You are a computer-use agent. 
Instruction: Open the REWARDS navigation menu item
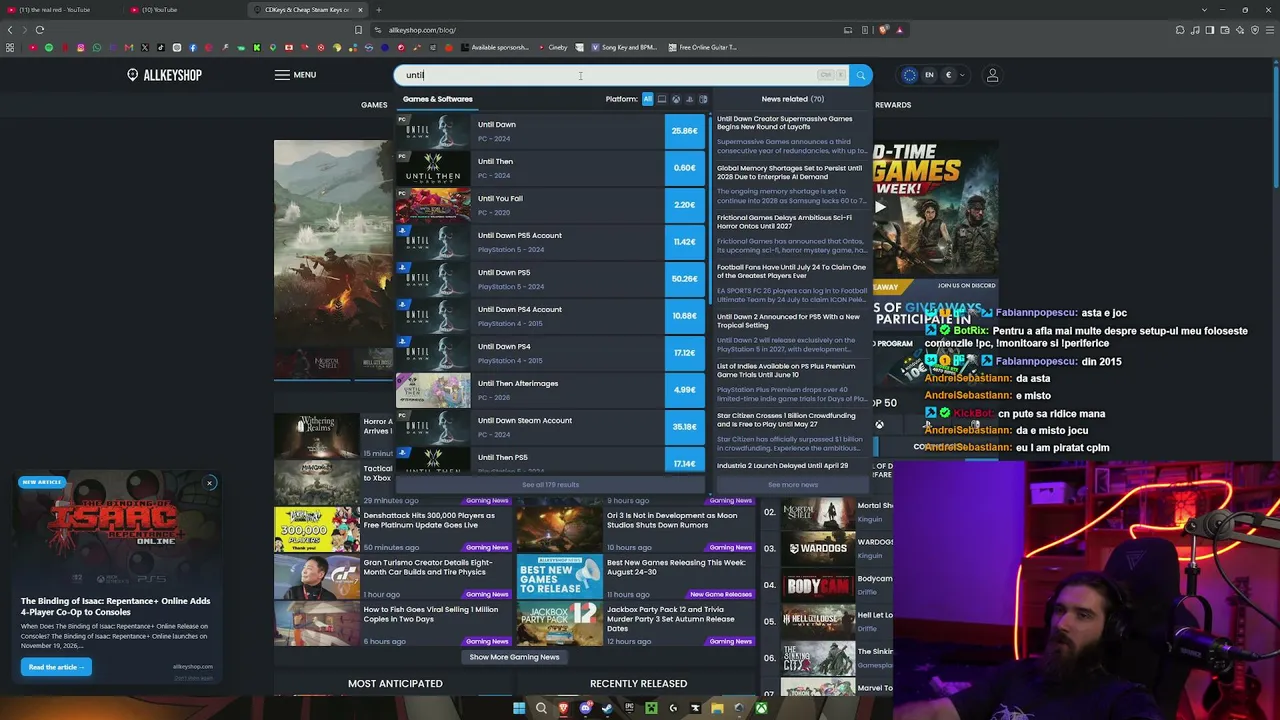[x=893, y=105]
